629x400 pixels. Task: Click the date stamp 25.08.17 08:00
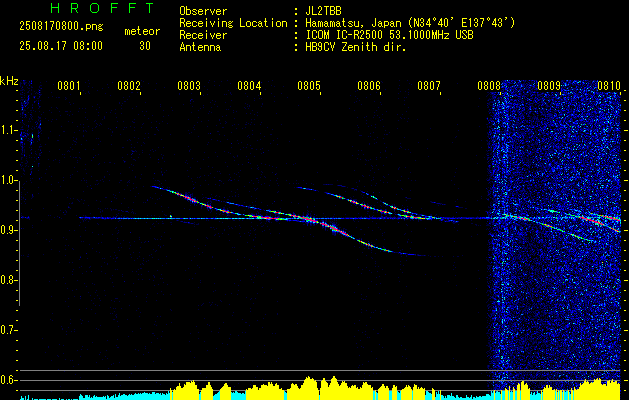click(61, 46)
